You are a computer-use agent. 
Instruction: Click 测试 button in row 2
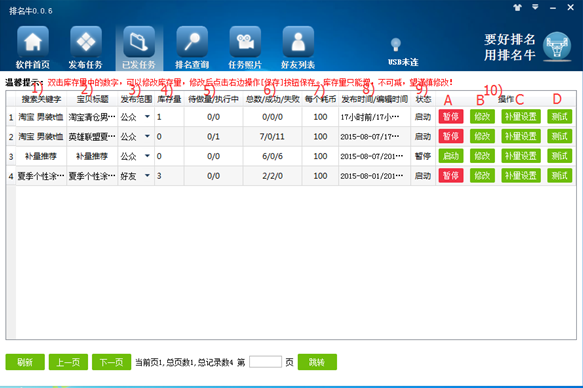(x=560, y=136)
